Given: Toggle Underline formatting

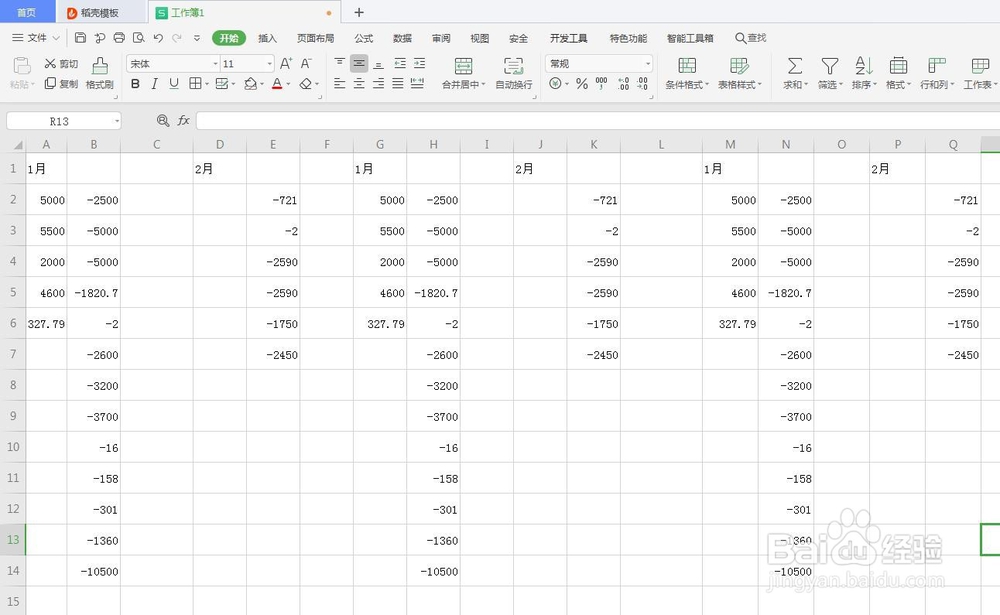Looking at the screenshot, I should pos(174,84).
